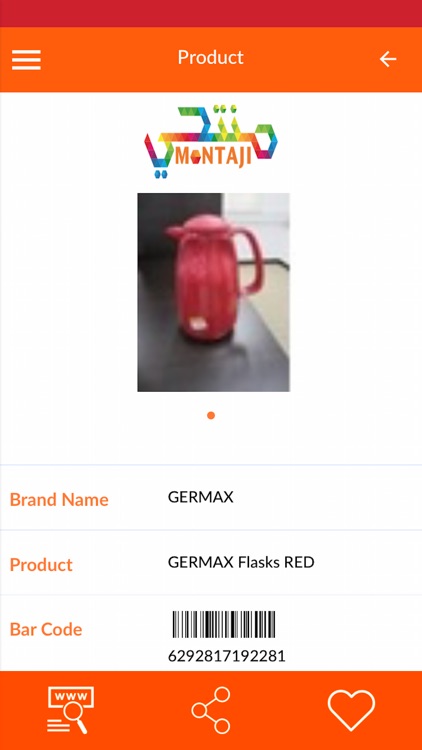Tap the Brand Name label

tap(59, 499)
